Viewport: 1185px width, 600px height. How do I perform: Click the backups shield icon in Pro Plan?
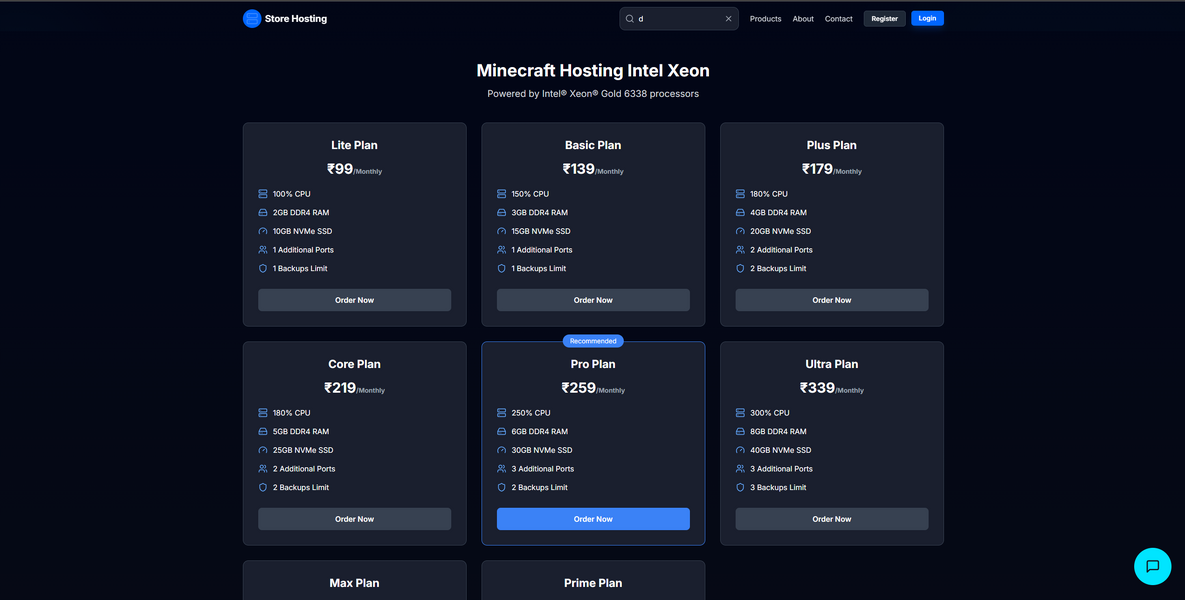pyautogui.click(x=502, y=487)
